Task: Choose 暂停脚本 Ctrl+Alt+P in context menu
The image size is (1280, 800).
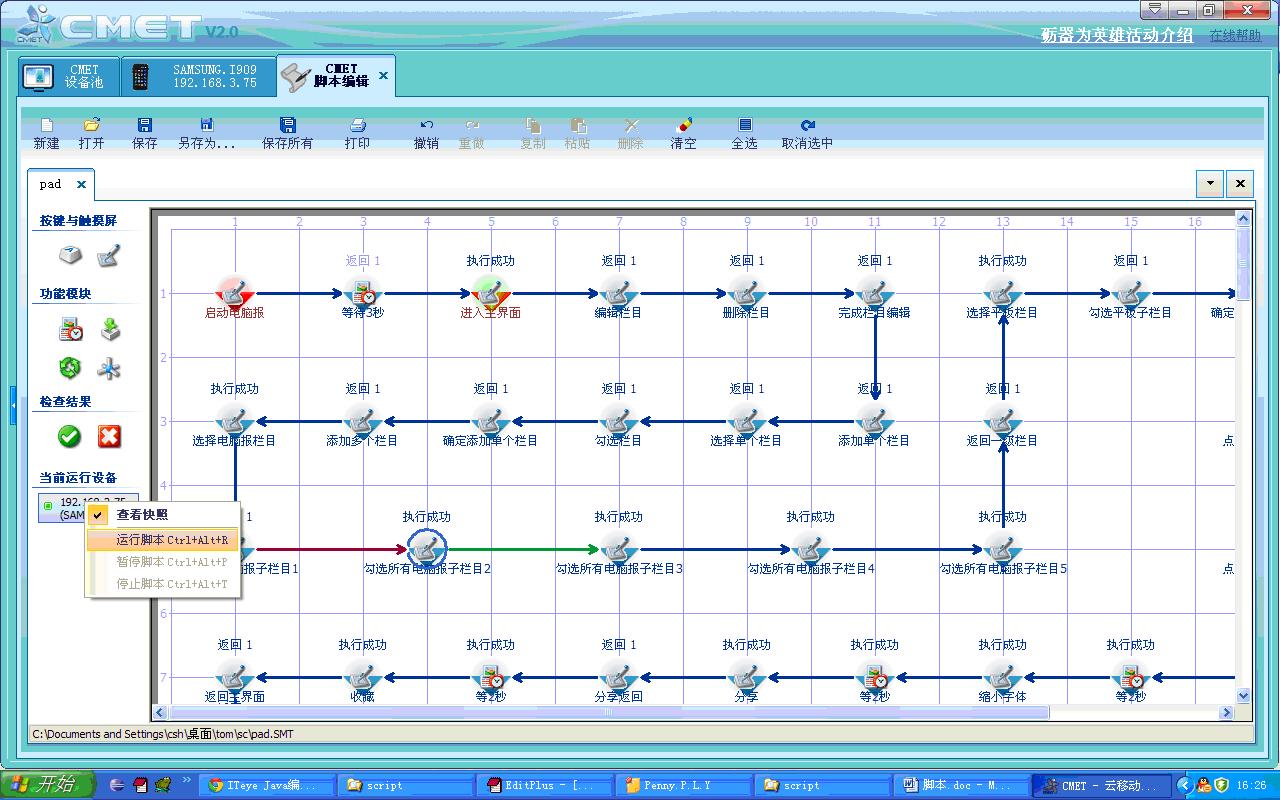Action: (x=163, y=562)
